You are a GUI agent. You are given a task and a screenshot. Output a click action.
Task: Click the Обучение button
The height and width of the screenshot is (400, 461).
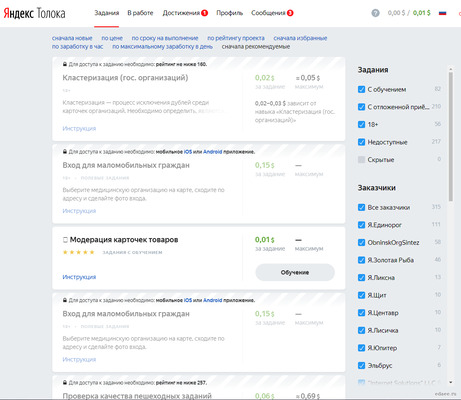(x=295, y=272)
